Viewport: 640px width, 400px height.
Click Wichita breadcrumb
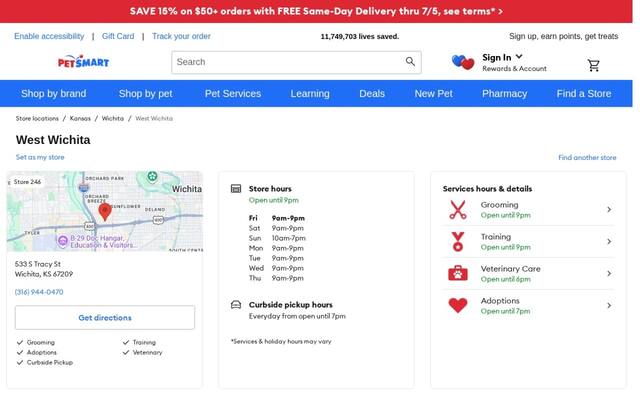tap(113, 118)
